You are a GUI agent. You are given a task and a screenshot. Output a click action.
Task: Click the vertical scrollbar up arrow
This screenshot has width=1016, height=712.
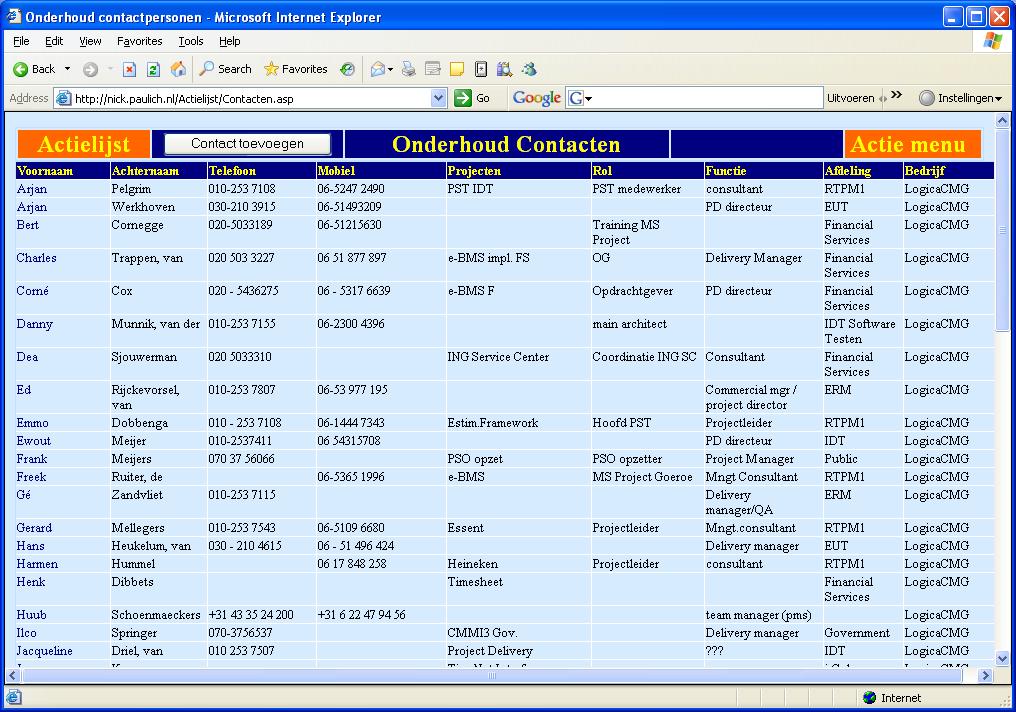point(1002,121)
